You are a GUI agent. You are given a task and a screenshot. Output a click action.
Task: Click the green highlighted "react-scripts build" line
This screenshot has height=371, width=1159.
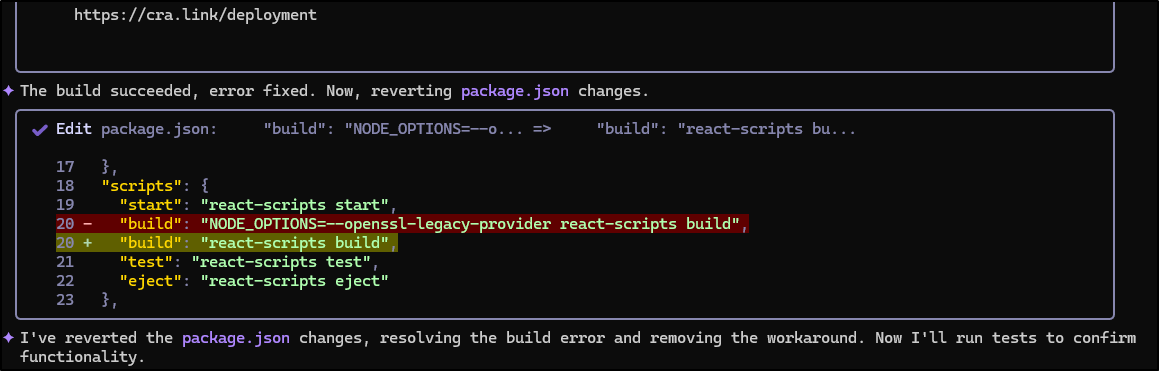coord(227,242)
